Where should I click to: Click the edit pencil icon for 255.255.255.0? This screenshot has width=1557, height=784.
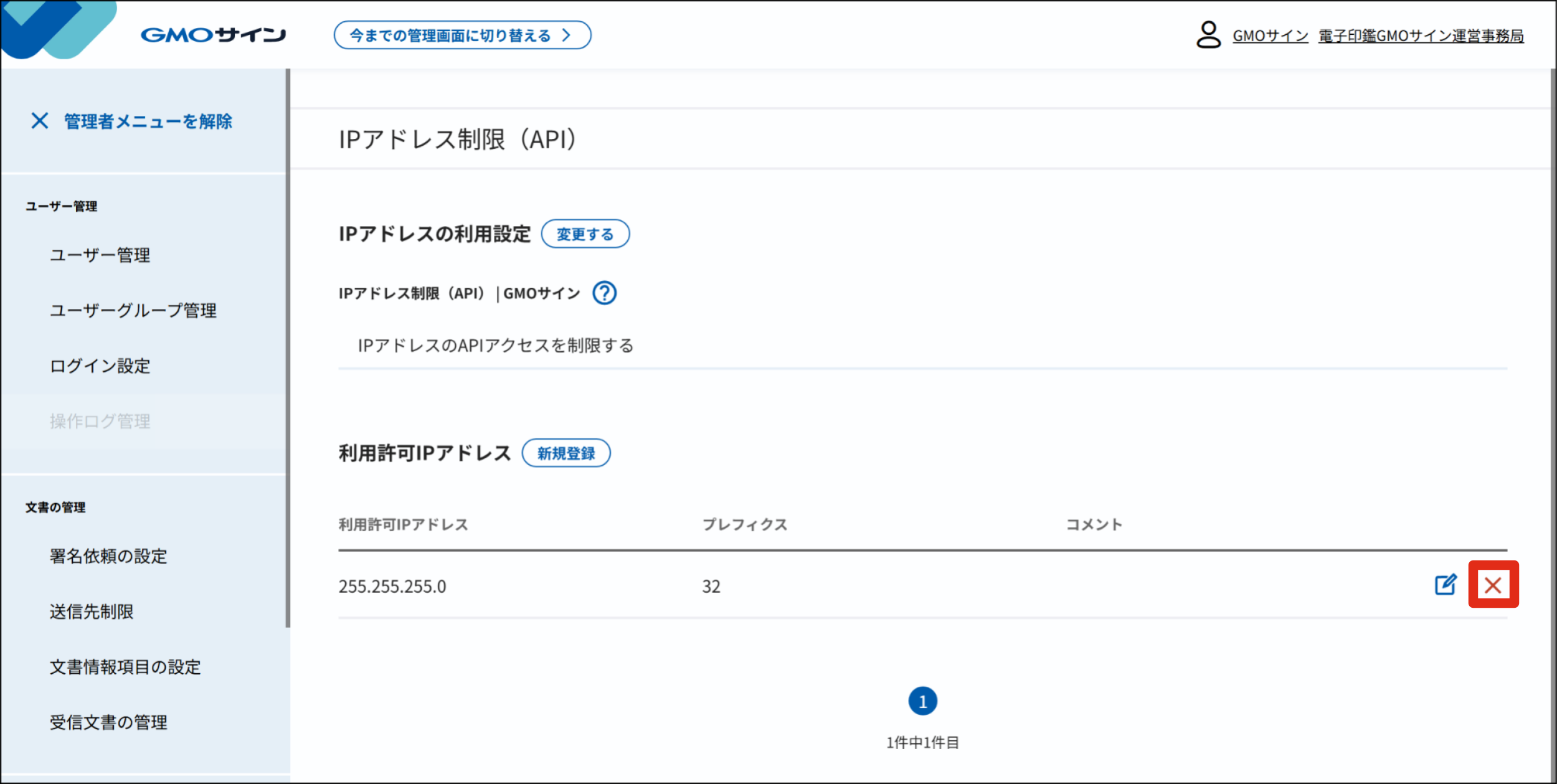point(1446,585)
